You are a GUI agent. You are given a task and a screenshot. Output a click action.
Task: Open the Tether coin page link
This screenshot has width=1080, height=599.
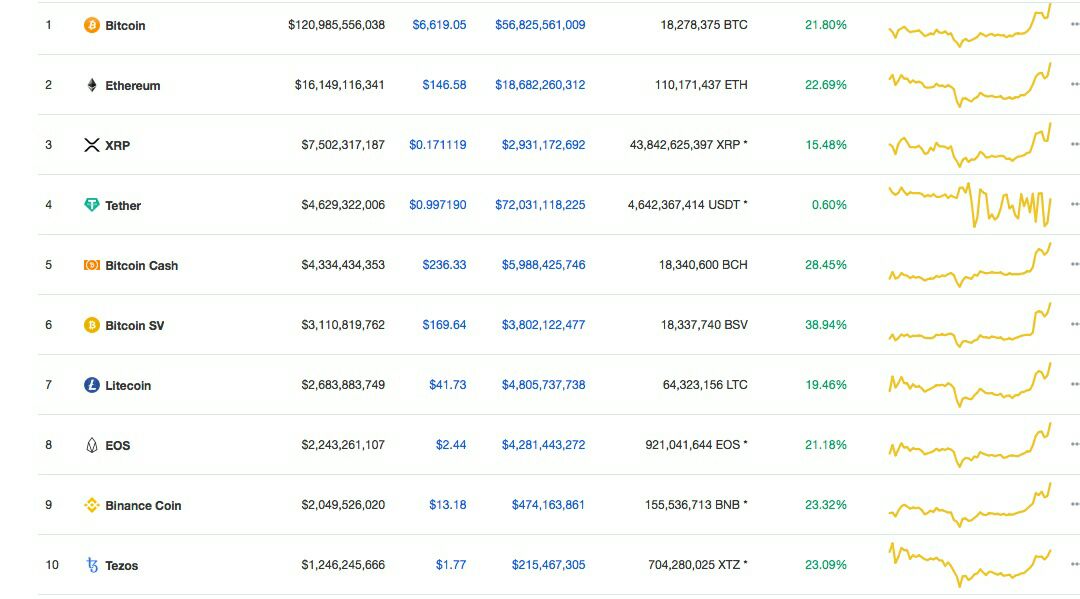click(123, 205)
